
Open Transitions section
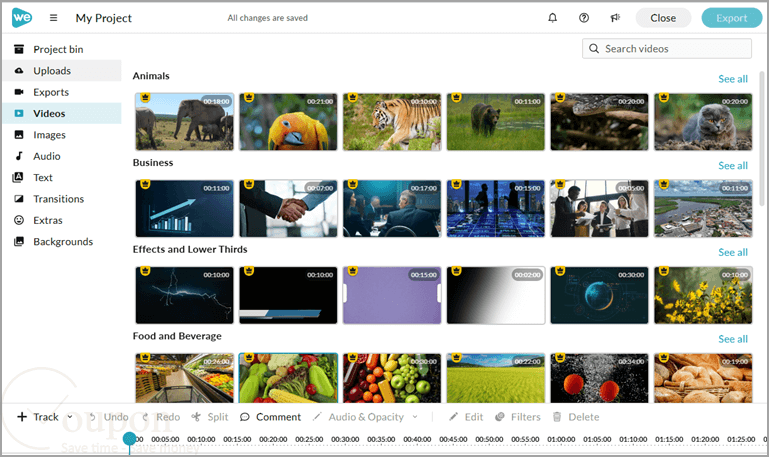(x=62, y=199)
